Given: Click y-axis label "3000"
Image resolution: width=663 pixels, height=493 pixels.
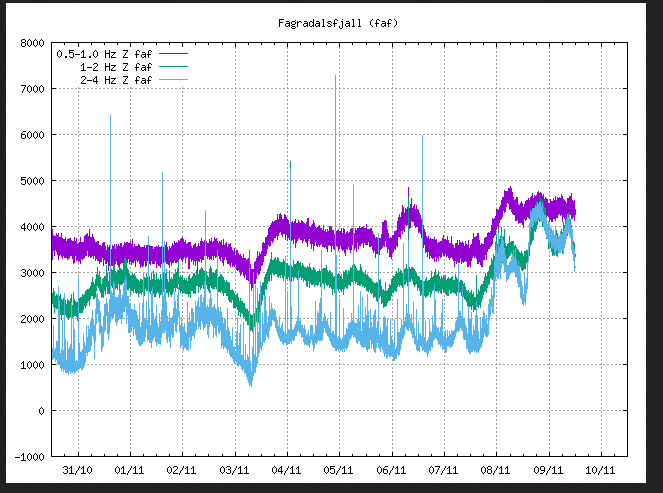Looking at the screenshot, I should 32,273.
